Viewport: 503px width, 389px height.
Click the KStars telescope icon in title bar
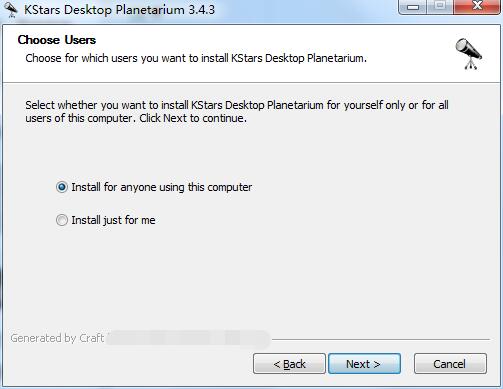[11, 10]
